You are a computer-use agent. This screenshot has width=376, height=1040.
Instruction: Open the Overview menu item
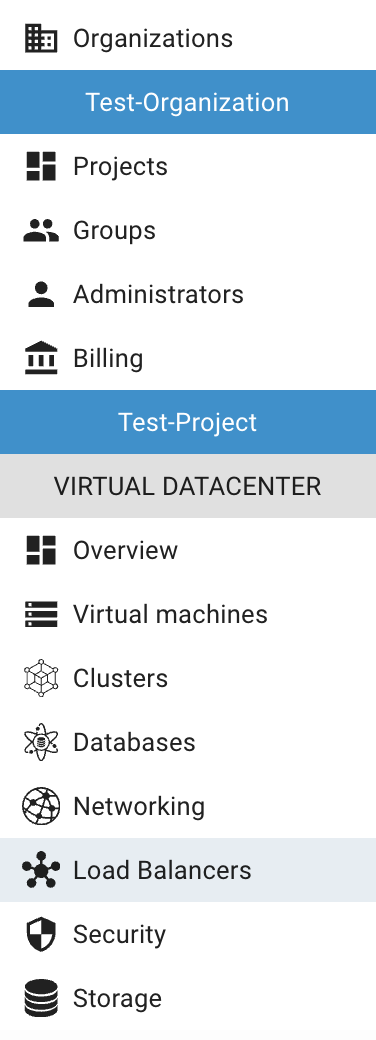pos(188,550)
